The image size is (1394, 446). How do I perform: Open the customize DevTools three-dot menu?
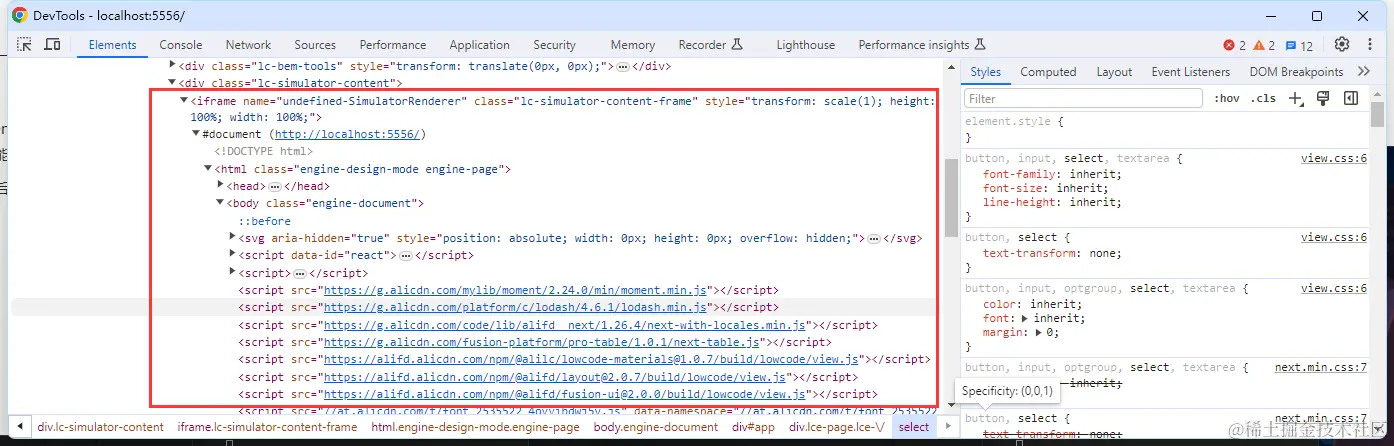(1371, 45)
